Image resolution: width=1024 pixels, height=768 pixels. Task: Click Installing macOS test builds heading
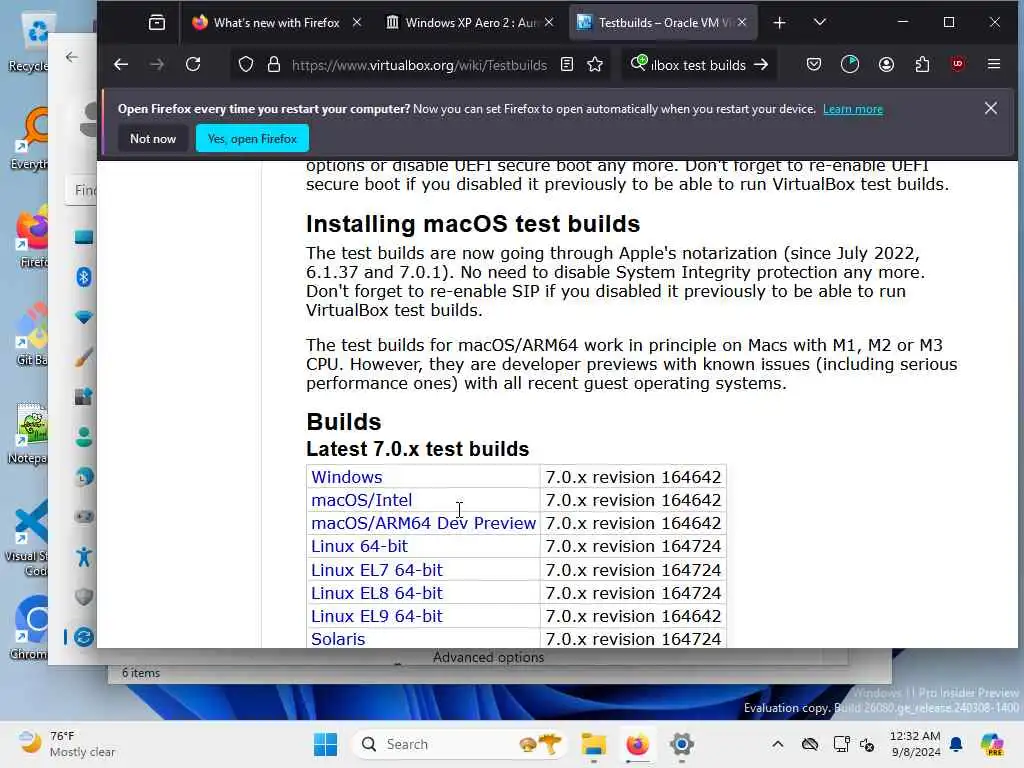[x=473, y=224]
